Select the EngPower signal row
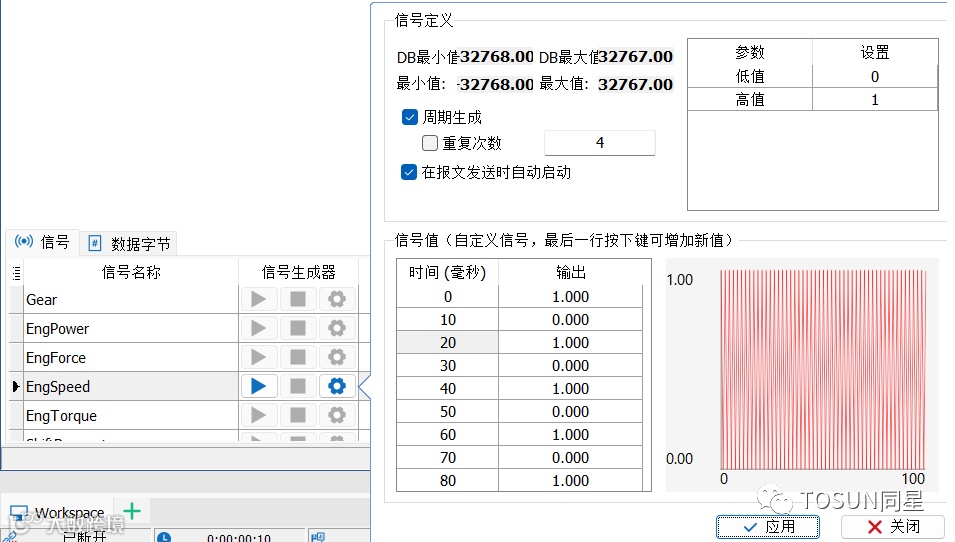This screenshot has width=955, height=542. point(131,329)
